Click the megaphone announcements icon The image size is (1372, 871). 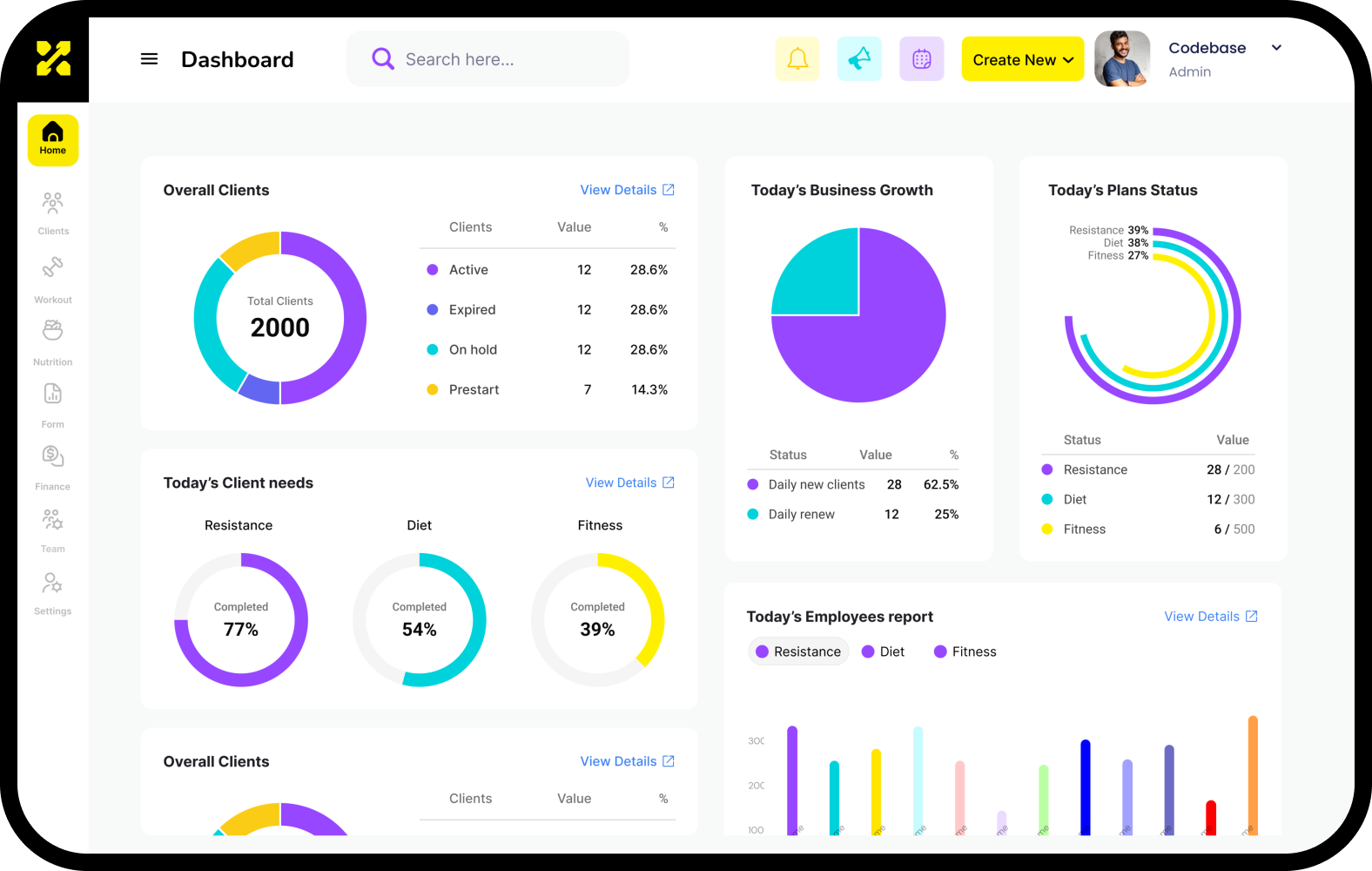859,59
